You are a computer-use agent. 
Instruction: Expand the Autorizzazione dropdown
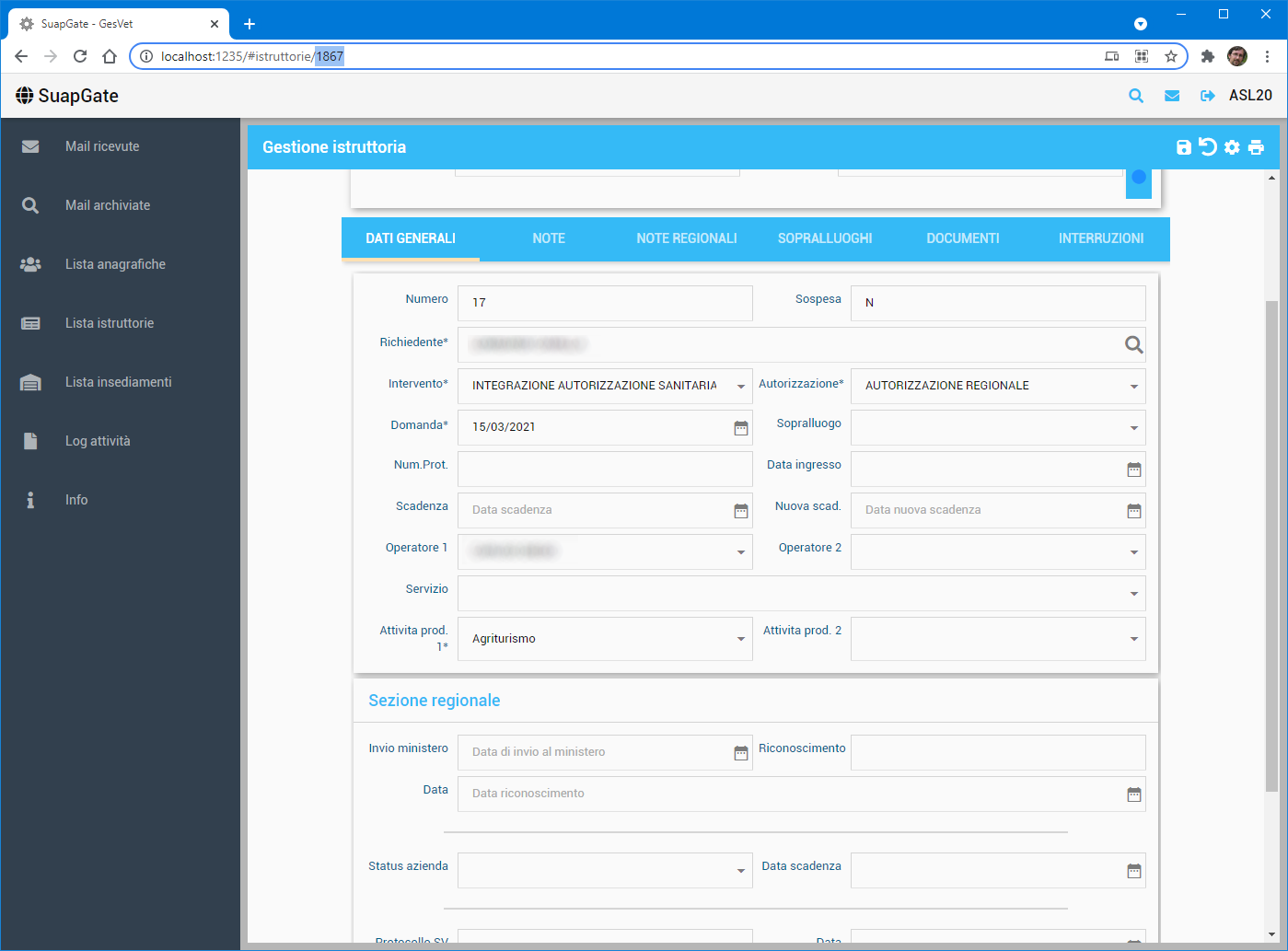(1134, 387)
